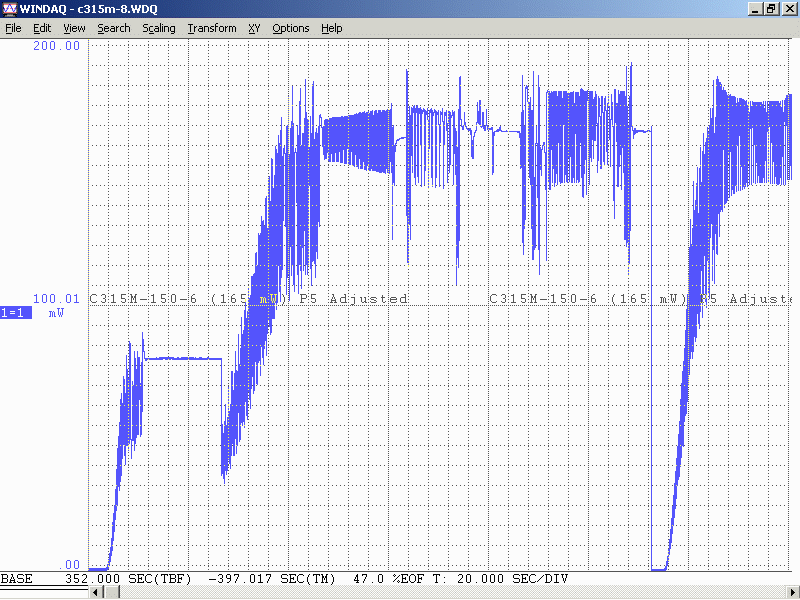This screenshot has width=800, height=600.
Task: Open the Options menu
Action: 291,28
